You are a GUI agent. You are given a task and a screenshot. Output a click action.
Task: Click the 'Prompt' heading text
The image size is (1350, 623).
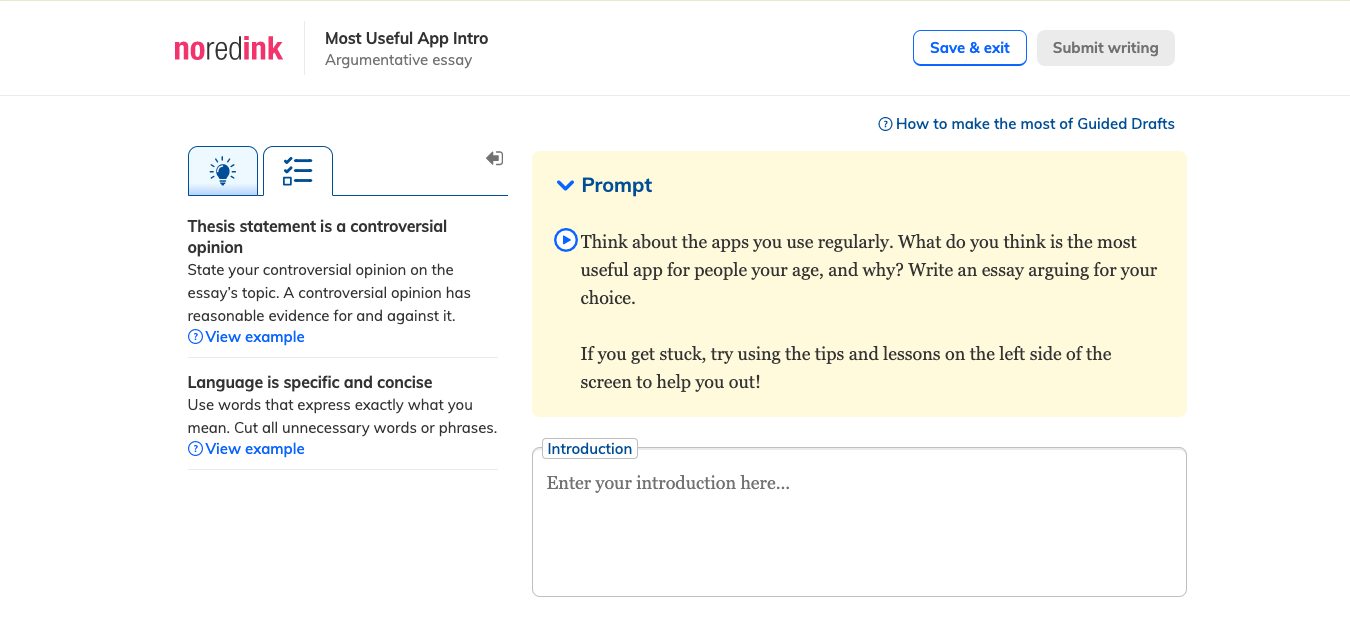[617, 185]
